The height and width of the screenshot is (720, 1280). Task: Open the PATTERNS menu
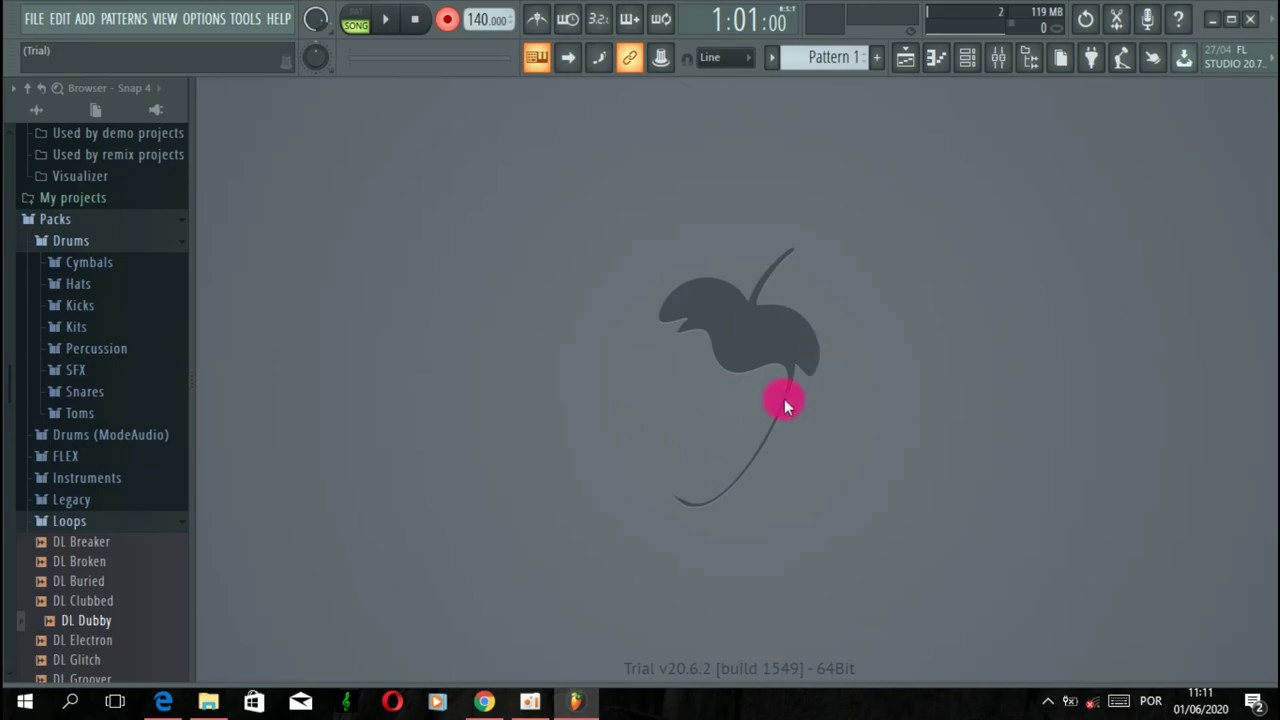pos(124,19)
